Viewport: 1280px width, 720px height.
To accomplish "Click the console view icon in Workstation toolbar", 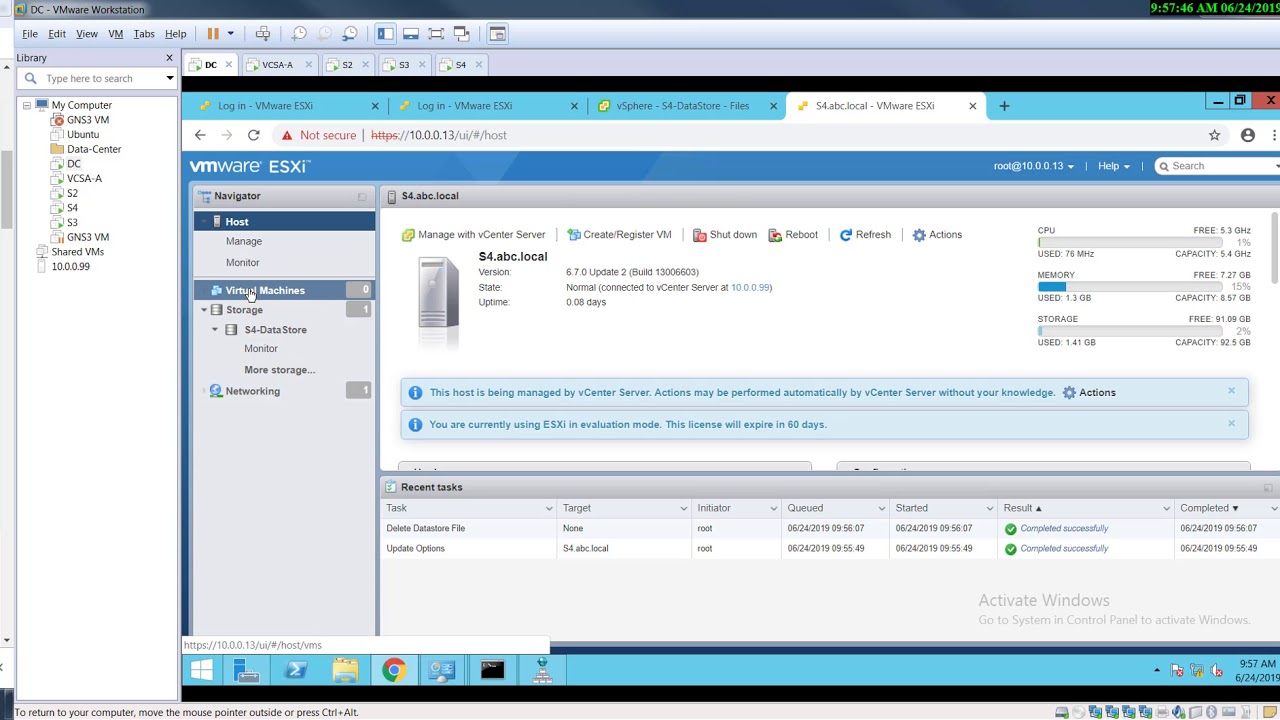I will pos(497,34).
